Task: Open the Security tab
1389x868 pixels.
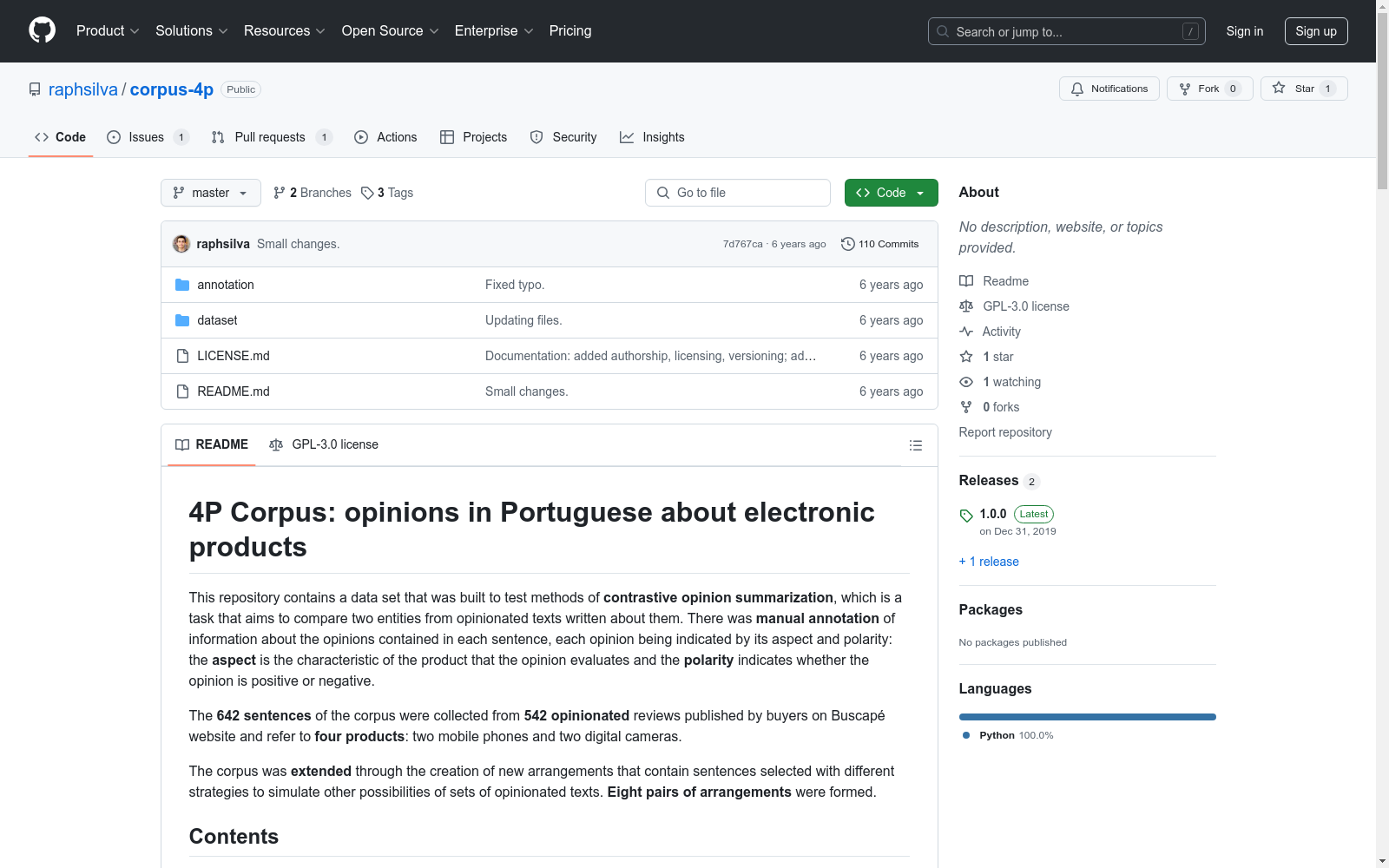Action: [x=563, y=137]
